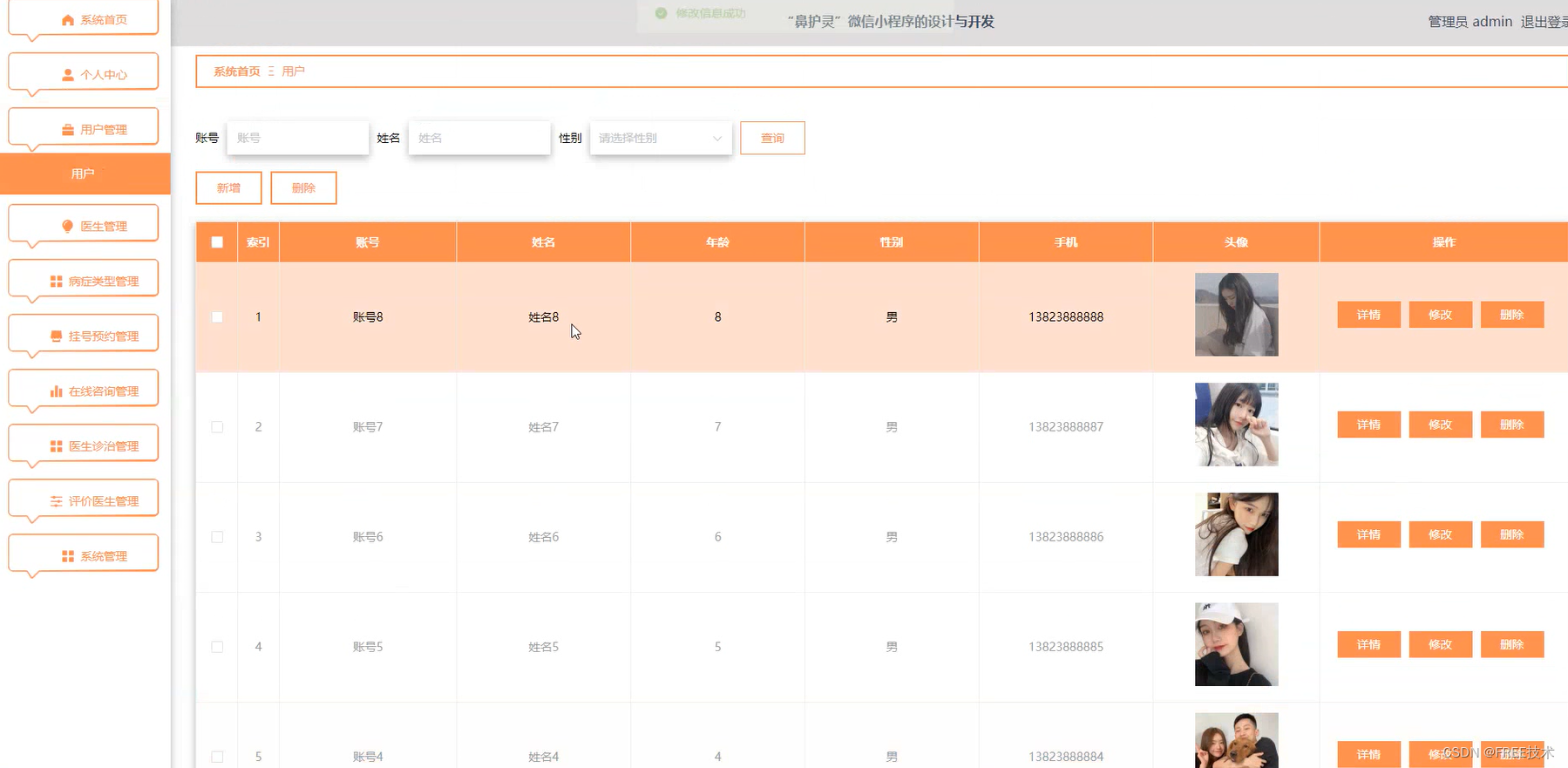
Task: Click the grid icon beside 病症类型管理
Action: [57, 282]
